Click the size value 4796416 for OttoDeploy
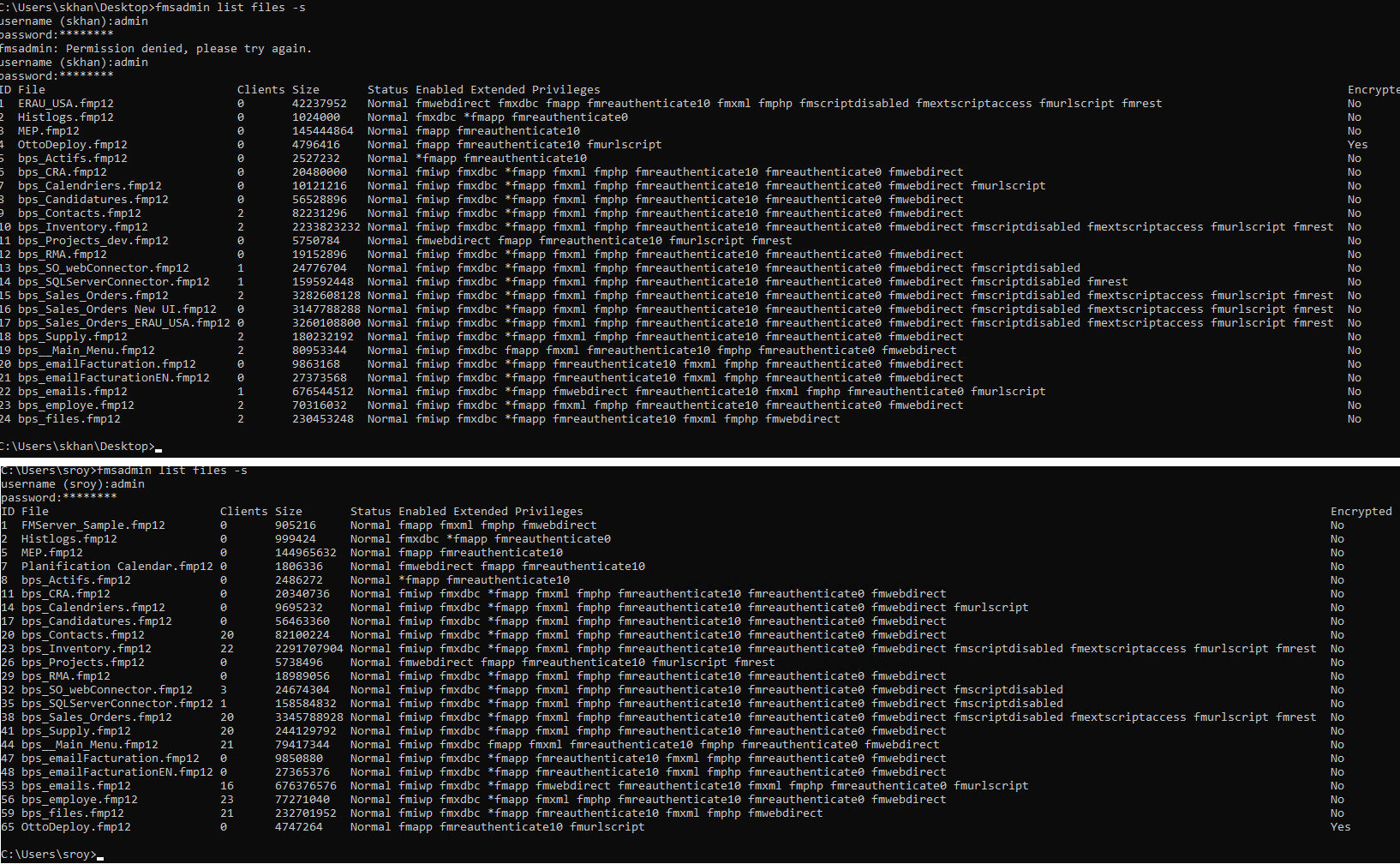This screenshot has width=1400, height=864. [x=315, y=145]
